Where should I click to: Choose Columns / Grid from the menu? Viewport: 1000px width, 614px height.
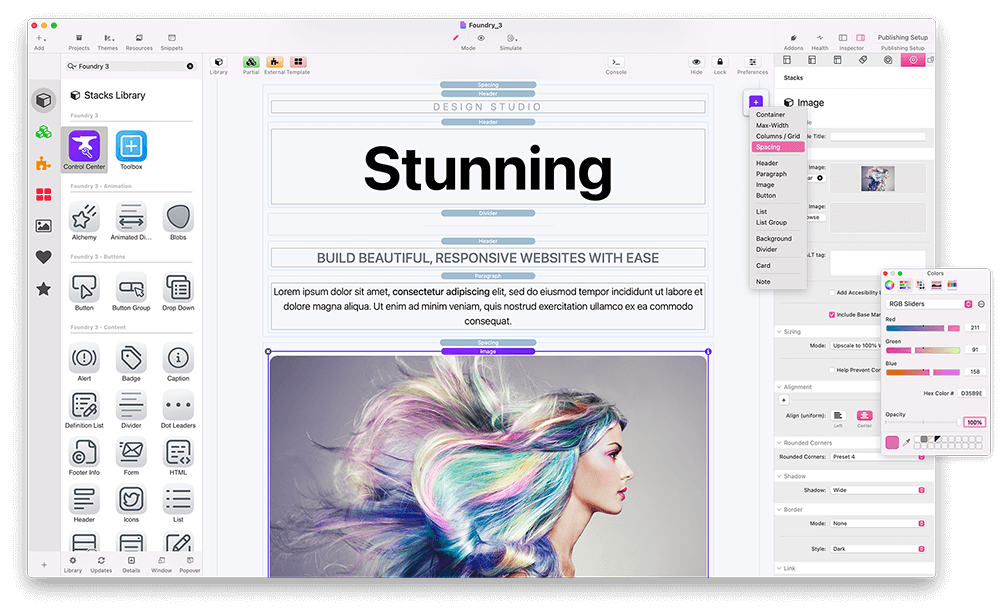coord(778,136)
